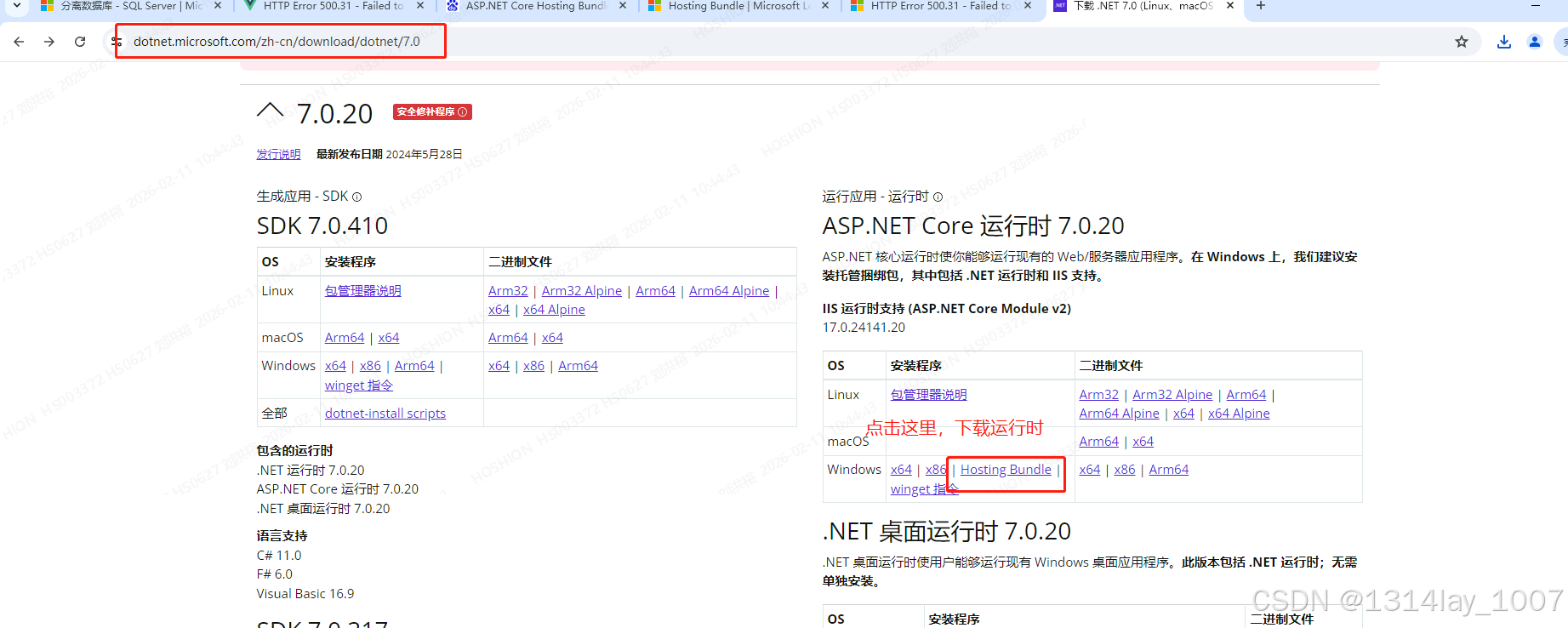Click version number 17.0.24141.20 under IIS support

[864, 328]
